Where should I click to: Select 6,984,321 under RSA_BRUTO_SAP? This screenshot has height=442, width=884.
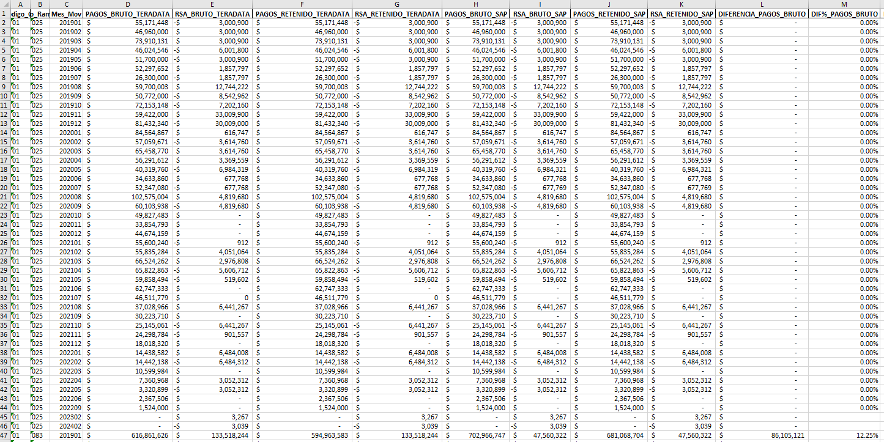pos(540,169)
